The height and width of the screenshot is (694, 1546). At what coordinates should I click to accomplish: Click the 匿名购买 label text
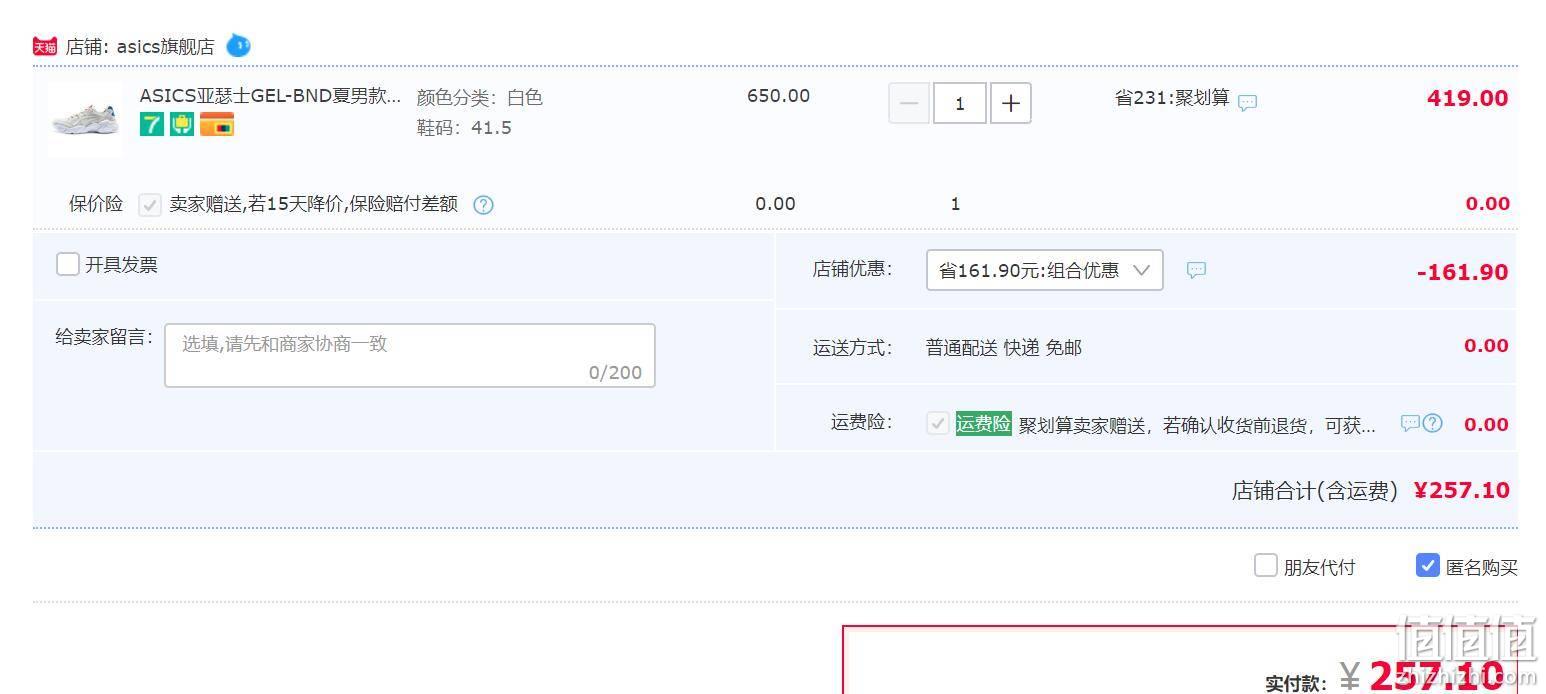1481,568
